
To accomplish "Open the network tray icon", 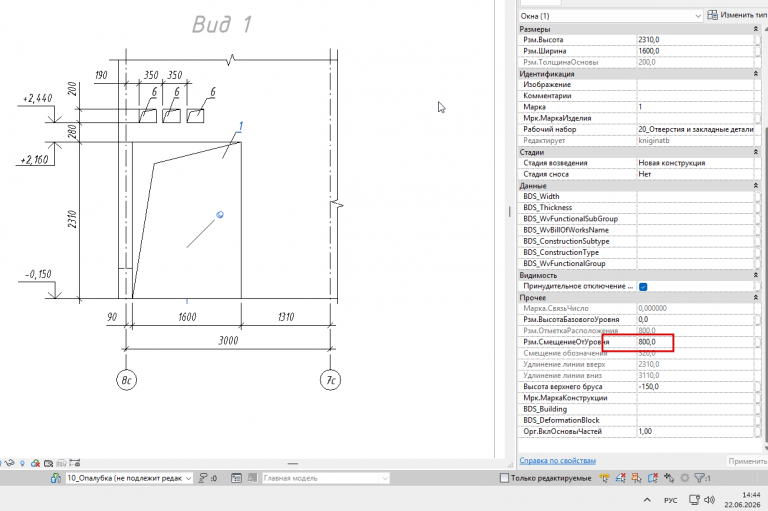I will [x=694, y=500].
